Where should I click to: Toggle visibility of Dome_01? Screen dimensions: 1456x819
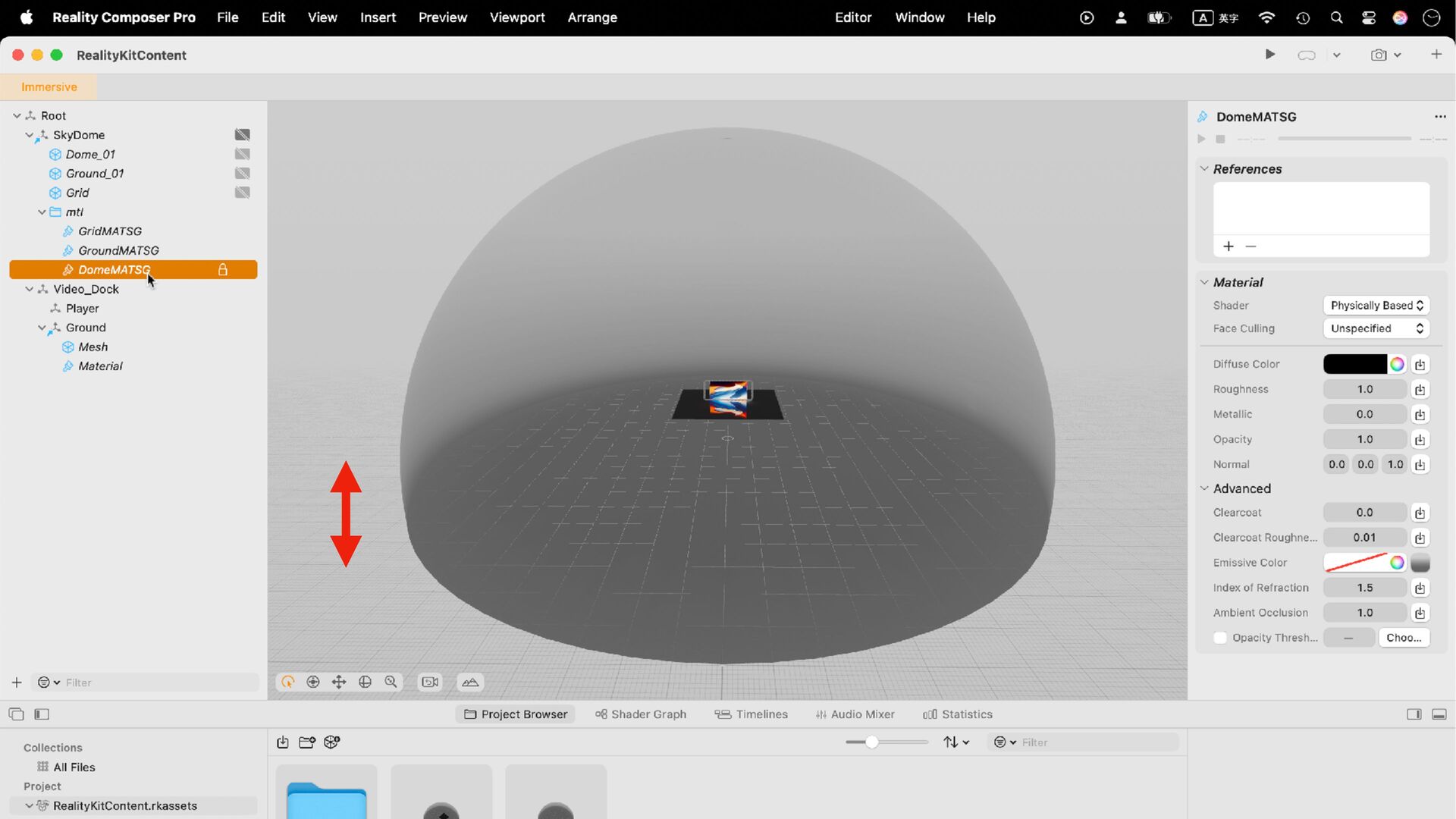pyautogui.click(x=242, y=154)
